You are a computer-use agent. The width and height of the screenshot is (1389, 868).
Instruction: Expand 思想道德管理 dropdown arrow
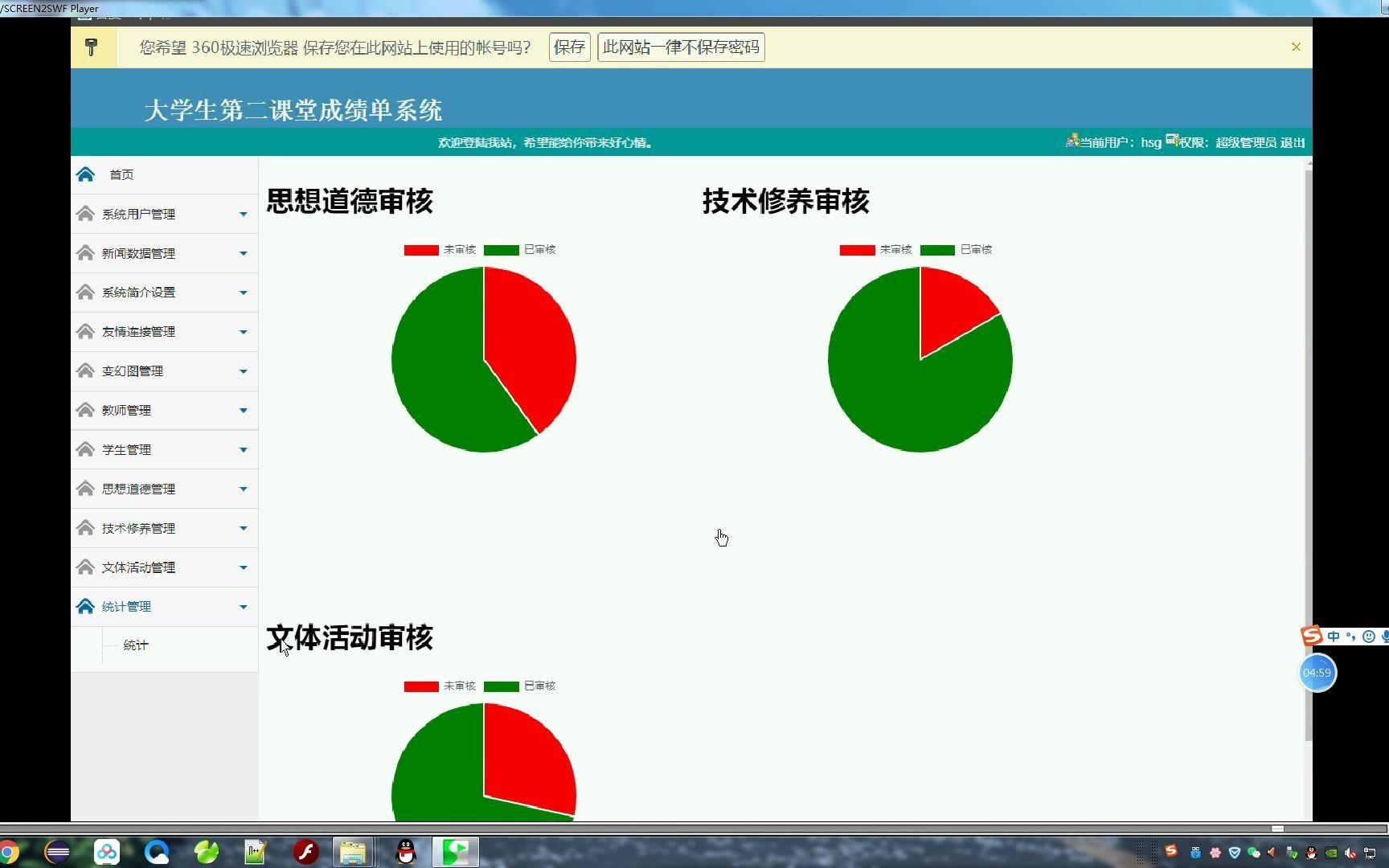[x=243, y=489]
